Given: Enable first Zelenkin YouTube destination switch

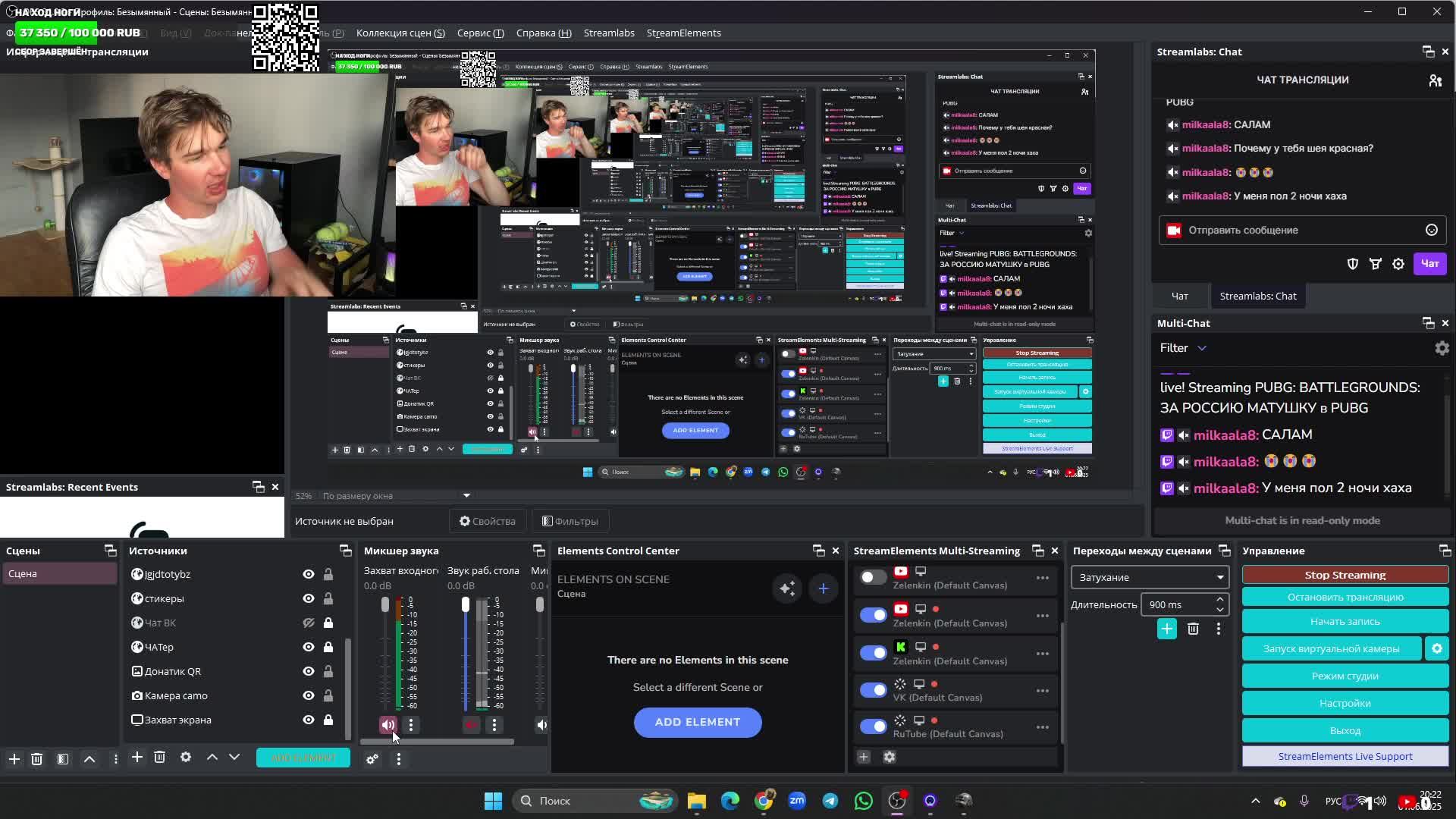Looking at the screenshot, I should coord(874,578).
